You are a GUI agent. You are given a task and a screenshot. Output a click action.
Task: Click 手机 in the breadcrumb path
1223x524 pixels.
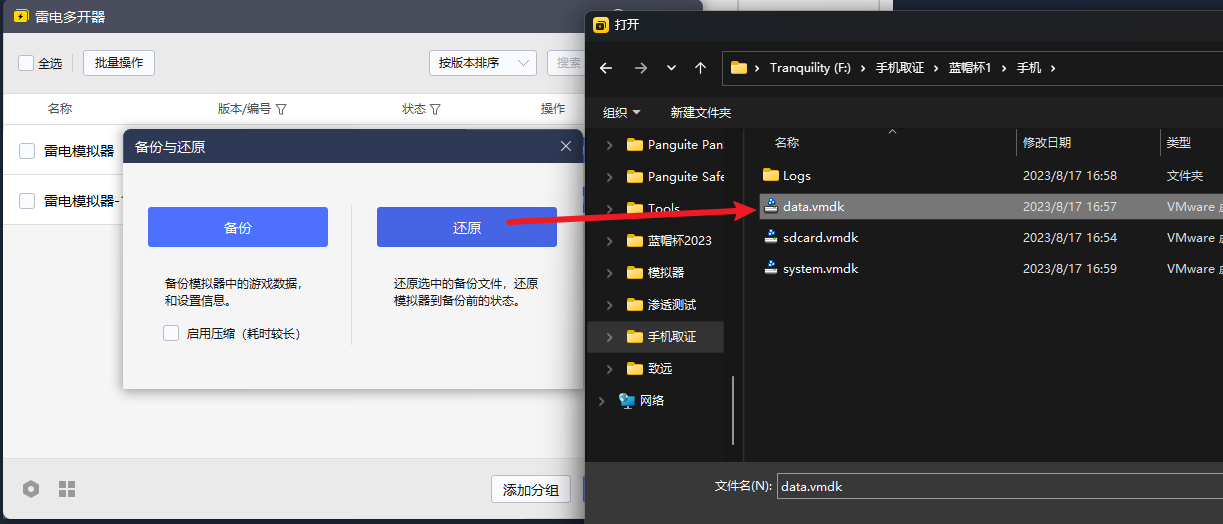[x=1029, y=68]
